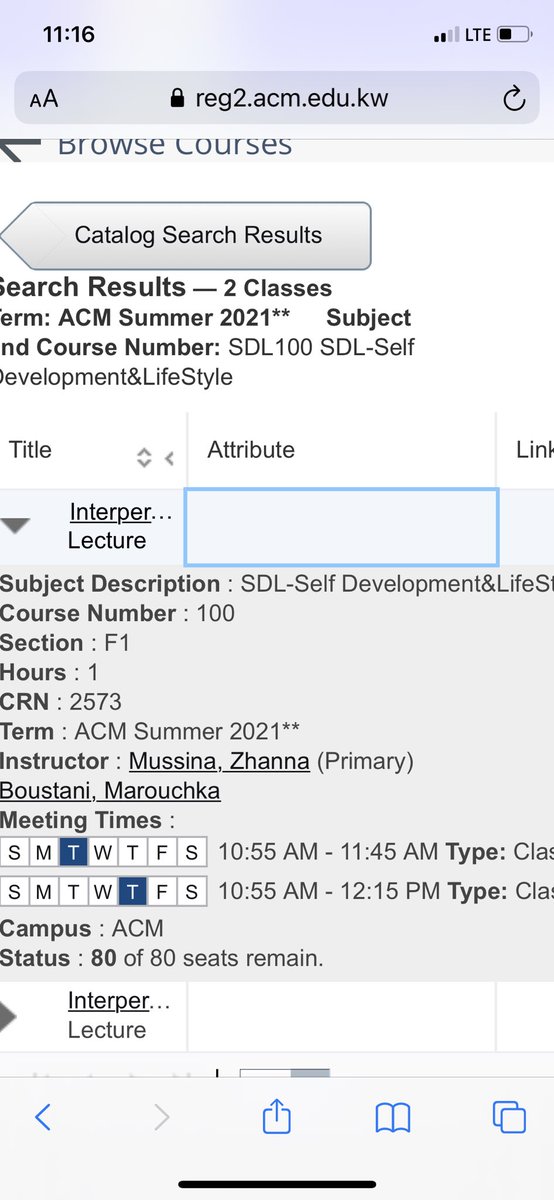The image size is (554, 1200).
Task: Select the highlighted Tuesday box in first meeting row
Action: coord(74,852)
